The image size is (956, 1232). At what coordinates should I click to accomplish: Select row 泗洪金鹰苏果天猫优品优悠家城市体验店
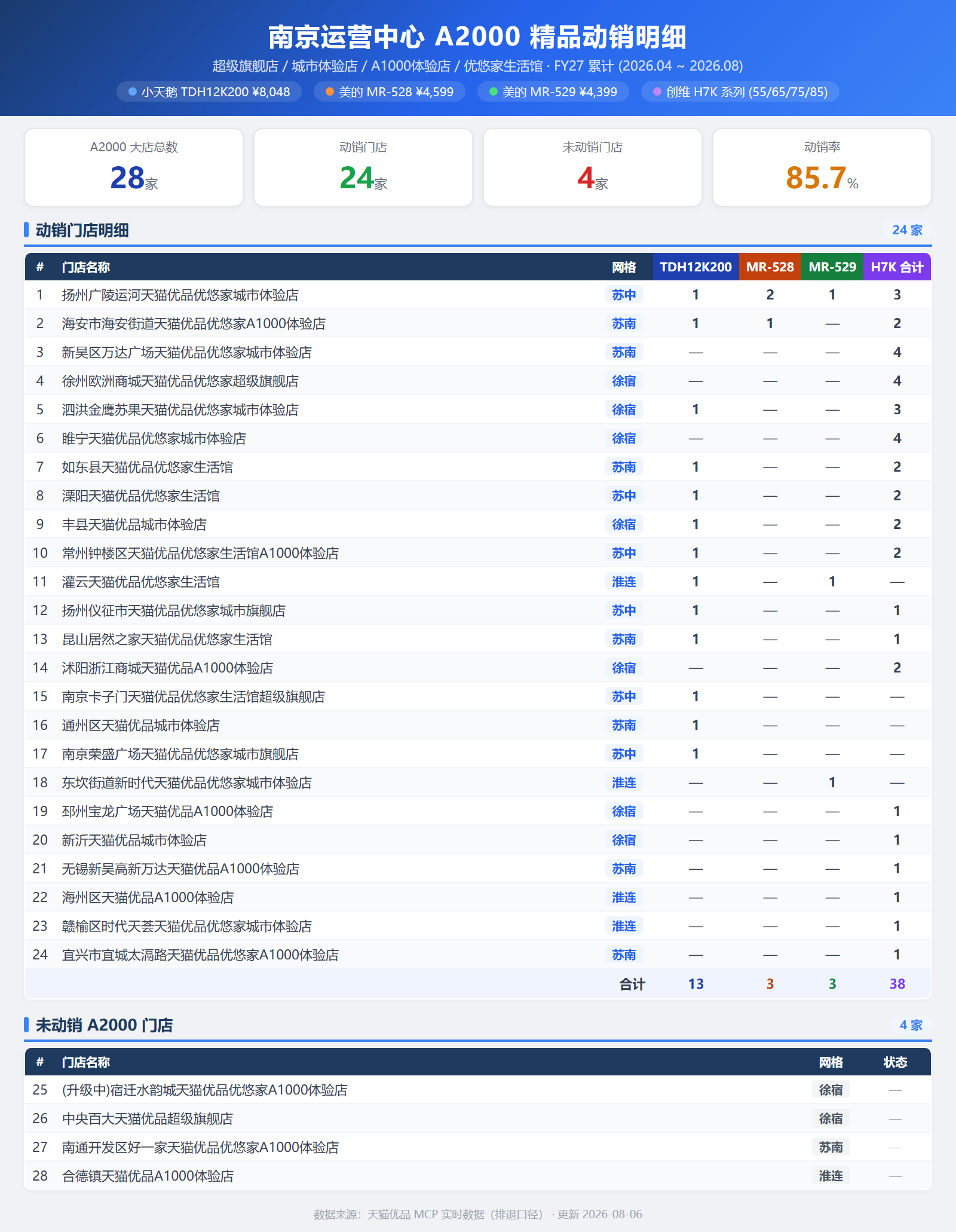tap(478, 409)
